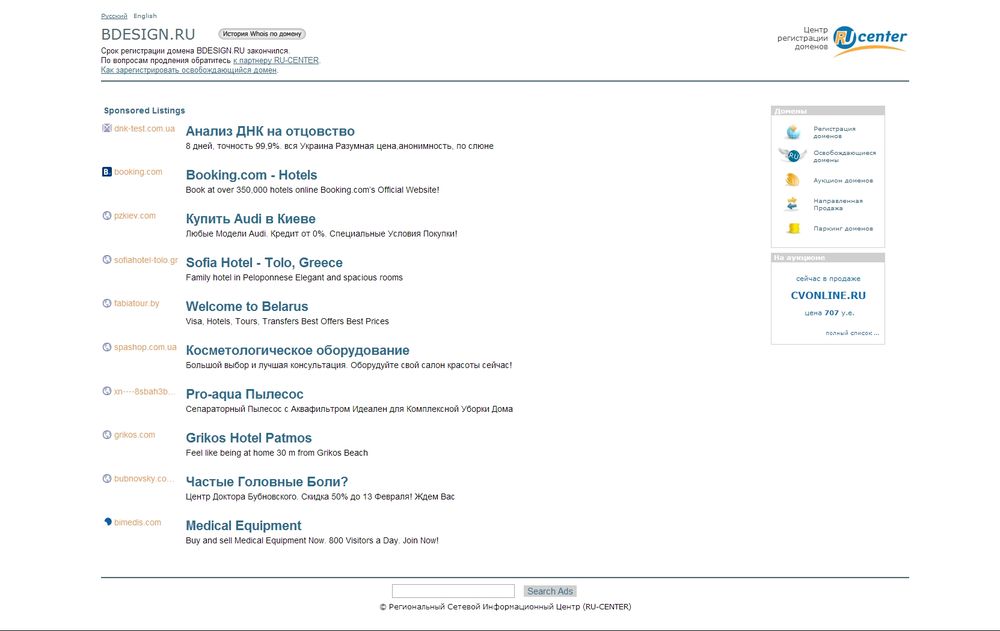
Task: Open the полный список auction link
Action: [x=852, y=333]
